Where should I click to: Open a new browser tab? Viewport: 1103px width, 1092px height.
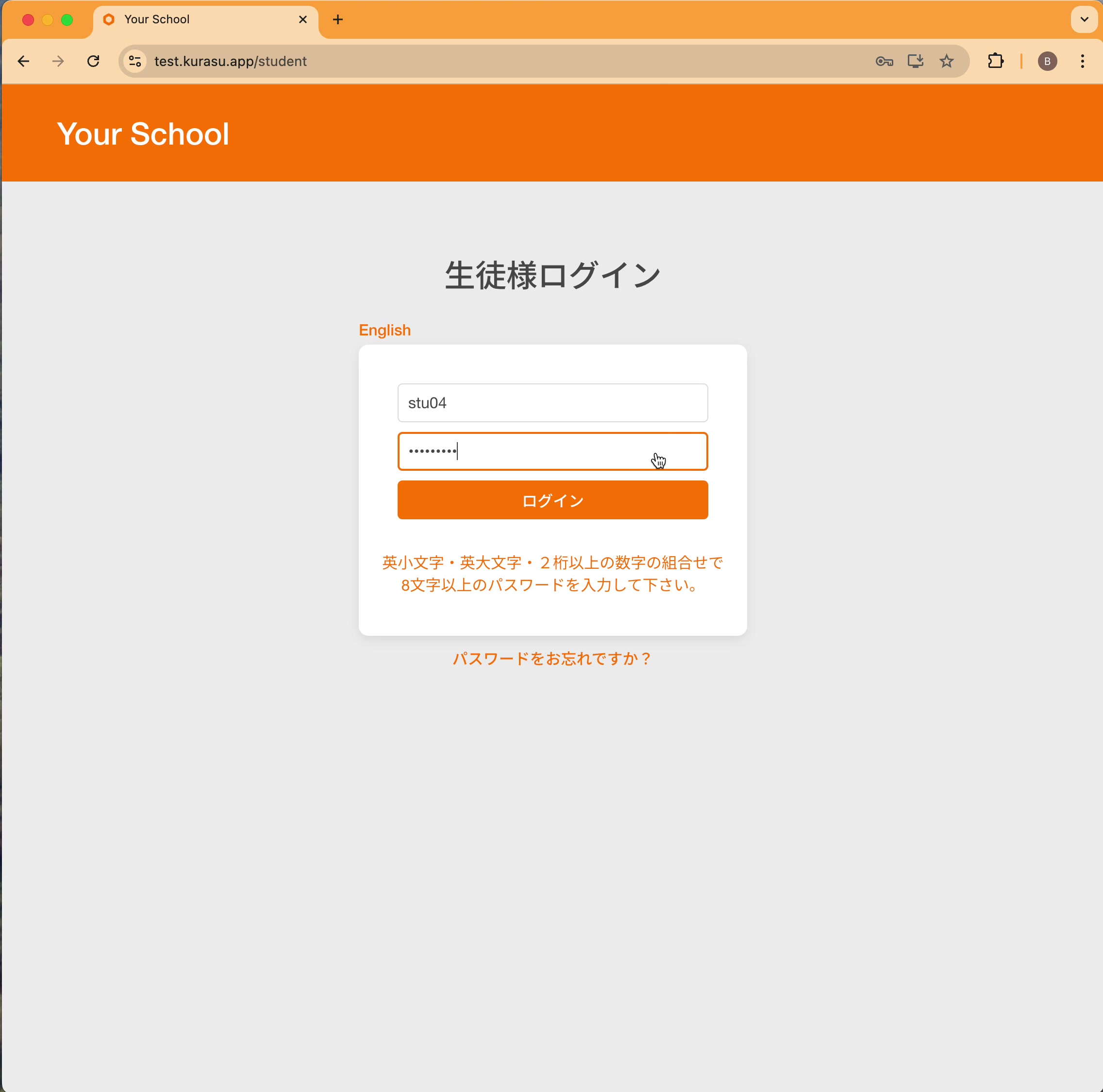337,19
